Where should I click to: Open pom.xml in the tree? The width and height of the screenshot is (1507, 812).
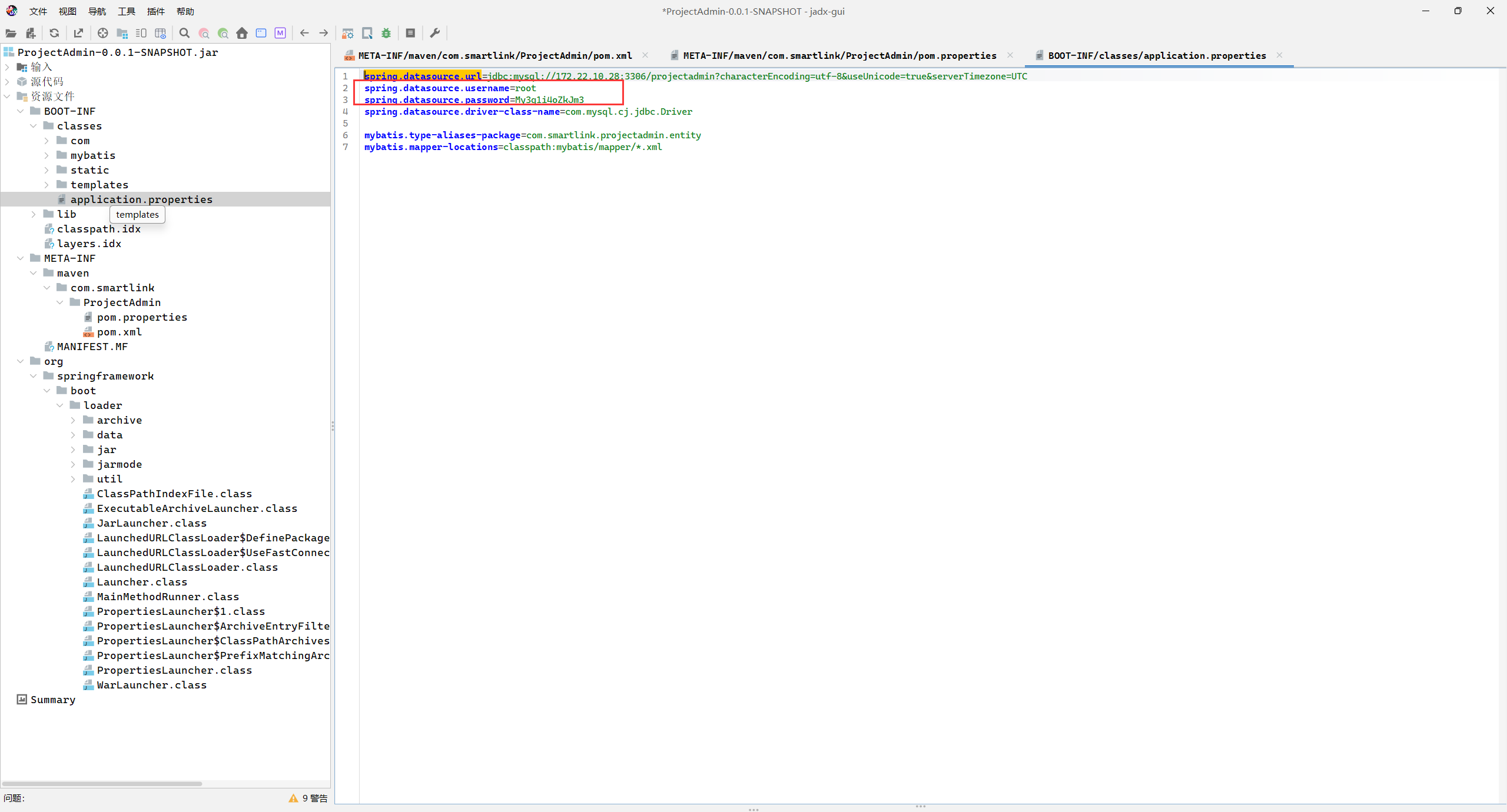tap(119, 332)
